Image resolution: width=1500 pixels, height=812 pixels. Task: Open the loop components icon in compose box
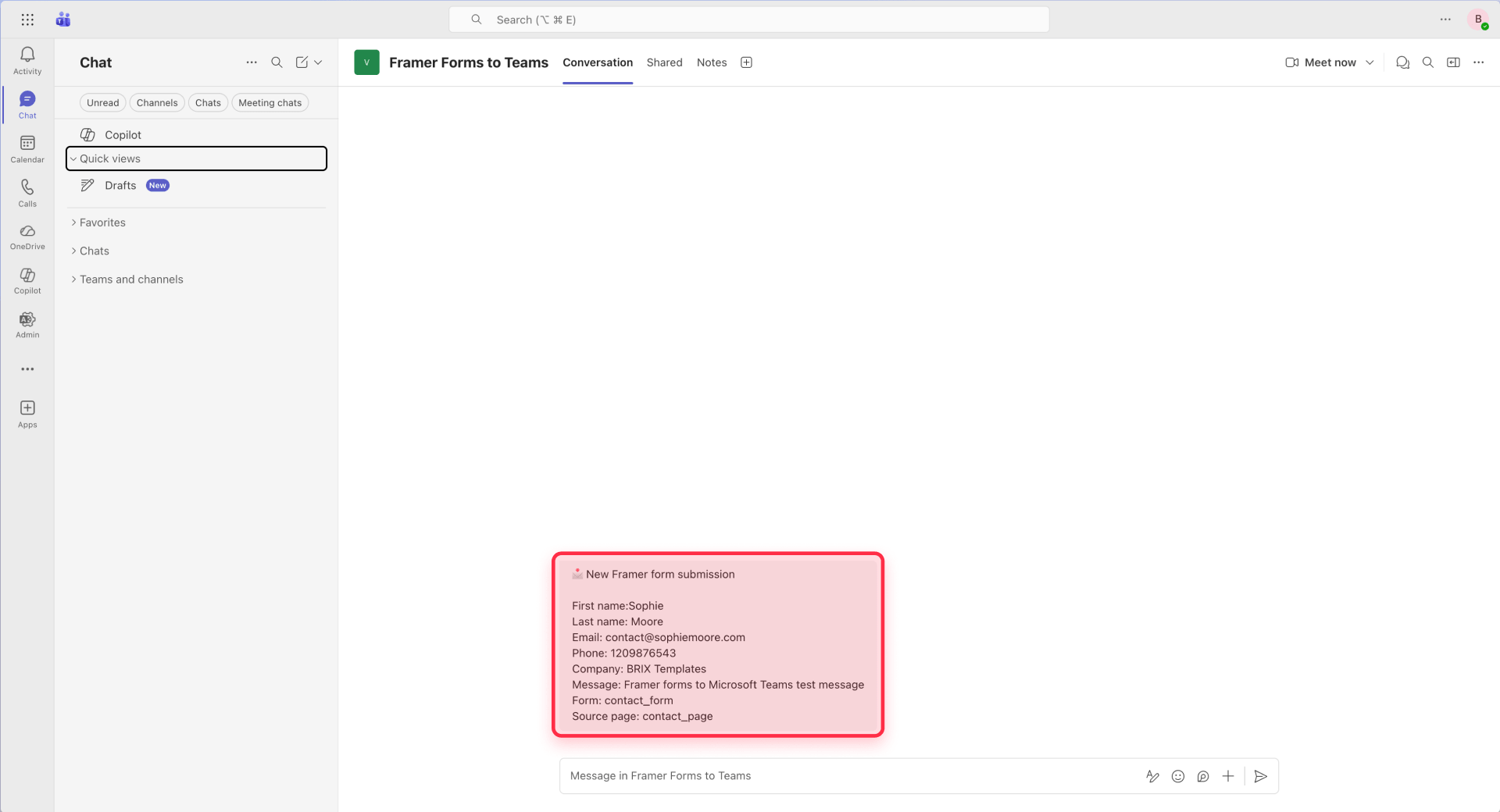(1203, 776)
